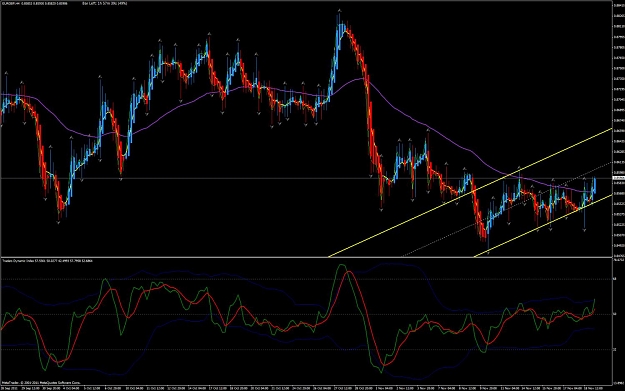
Task: Click the highest fractal arrow above peak candle
Action: tap(339, 10)
